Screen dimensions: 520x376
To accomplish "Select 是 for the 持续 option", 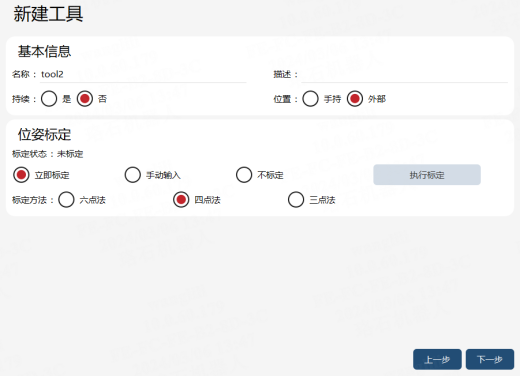I will (x=49, y=99).
